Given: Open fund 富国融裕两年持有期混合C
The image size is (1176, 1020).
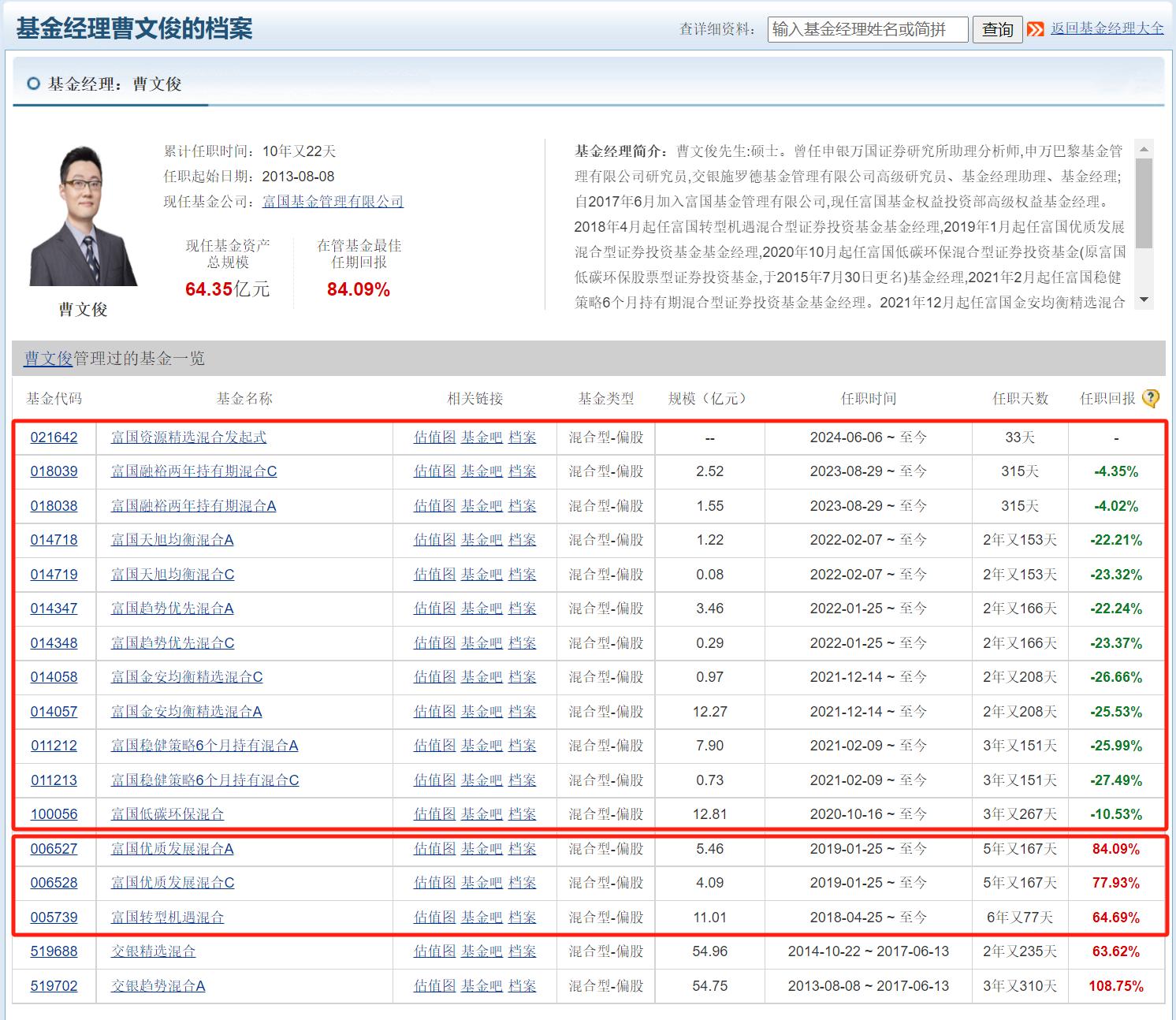Looking at the screenshot, I should click(x=194, y=471).
